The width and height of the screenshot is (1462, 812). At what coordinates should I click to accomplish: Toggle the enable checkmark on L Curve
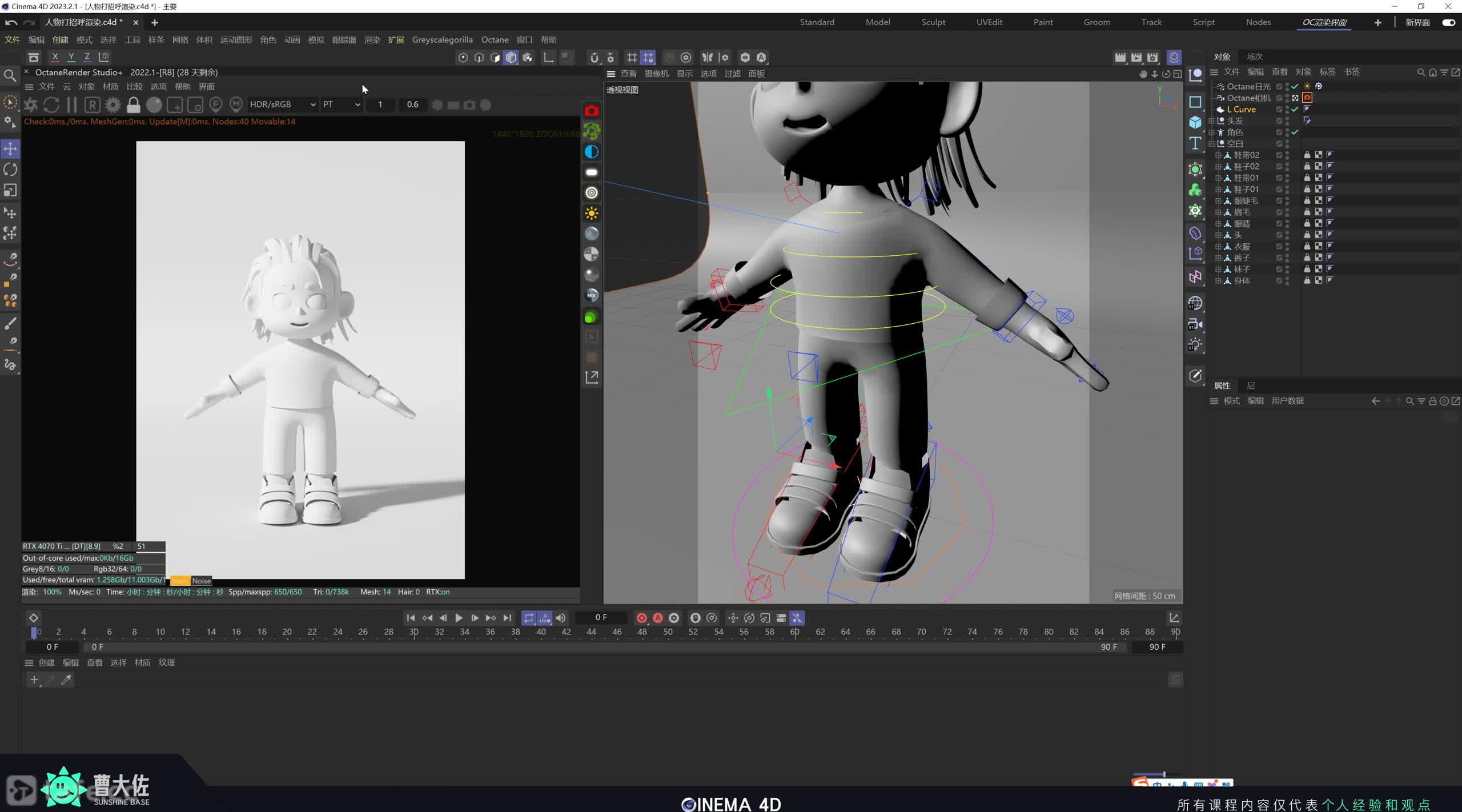click(1295, 109)
